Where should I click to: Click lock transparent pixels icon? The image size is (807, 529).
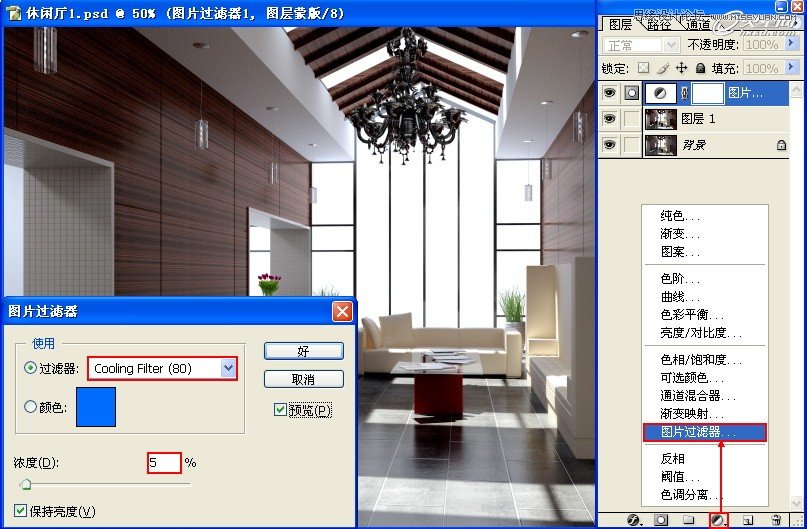click(x=643, y=68)
